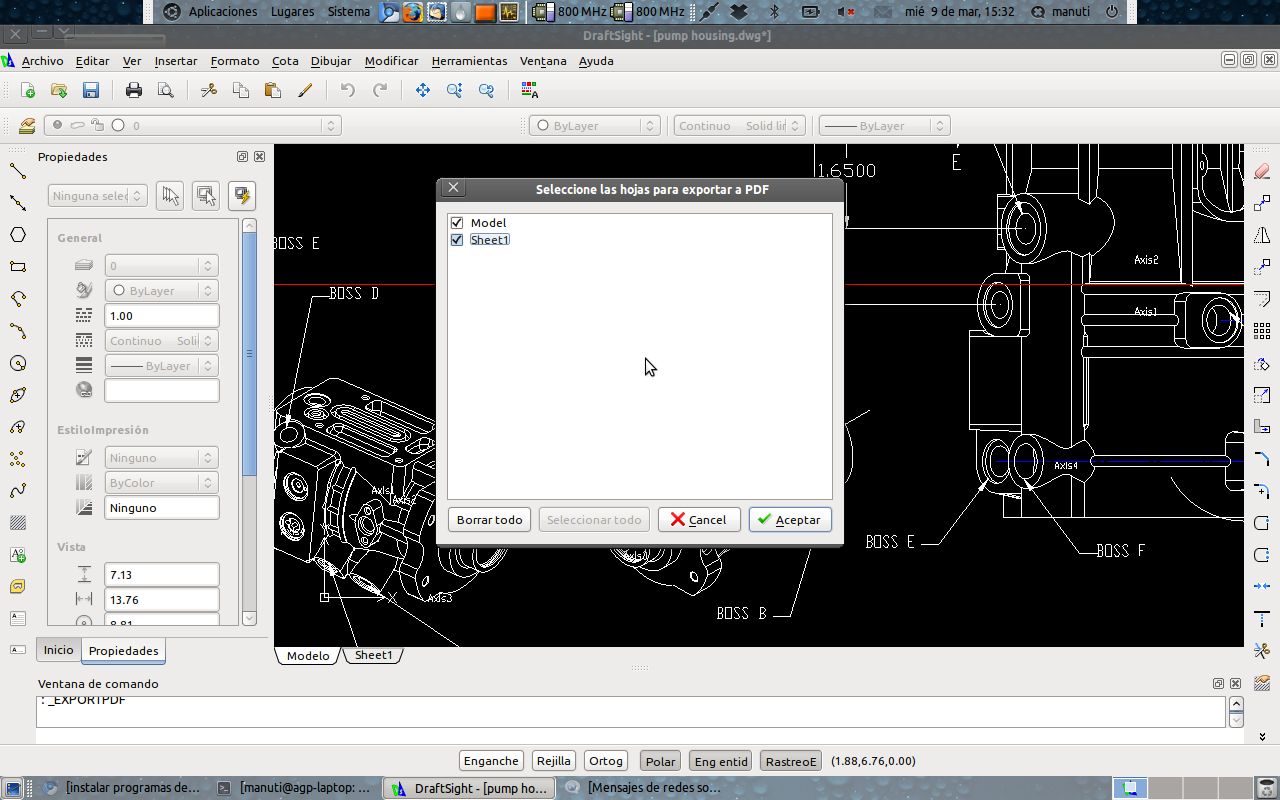The image size is (1280, 800).
Task: Open the Layers manager icon
Action: coord(27,126)
